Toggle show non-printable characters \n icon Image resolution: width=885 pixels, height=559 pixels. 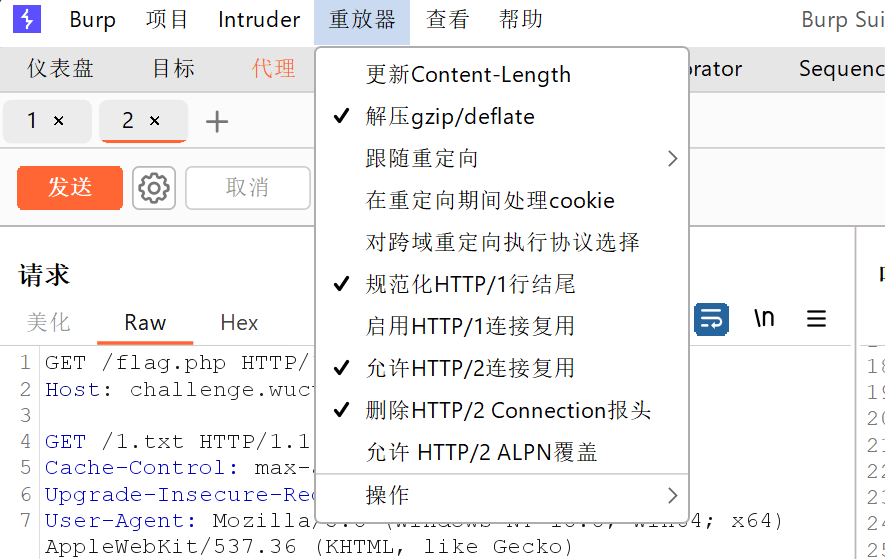click(x=764, y=319)
